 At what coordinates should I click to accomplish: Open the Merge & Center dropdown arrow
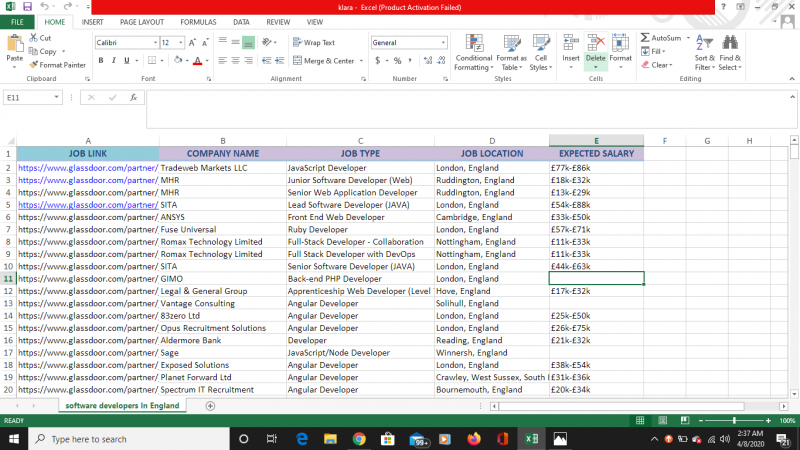coord(361,61)
